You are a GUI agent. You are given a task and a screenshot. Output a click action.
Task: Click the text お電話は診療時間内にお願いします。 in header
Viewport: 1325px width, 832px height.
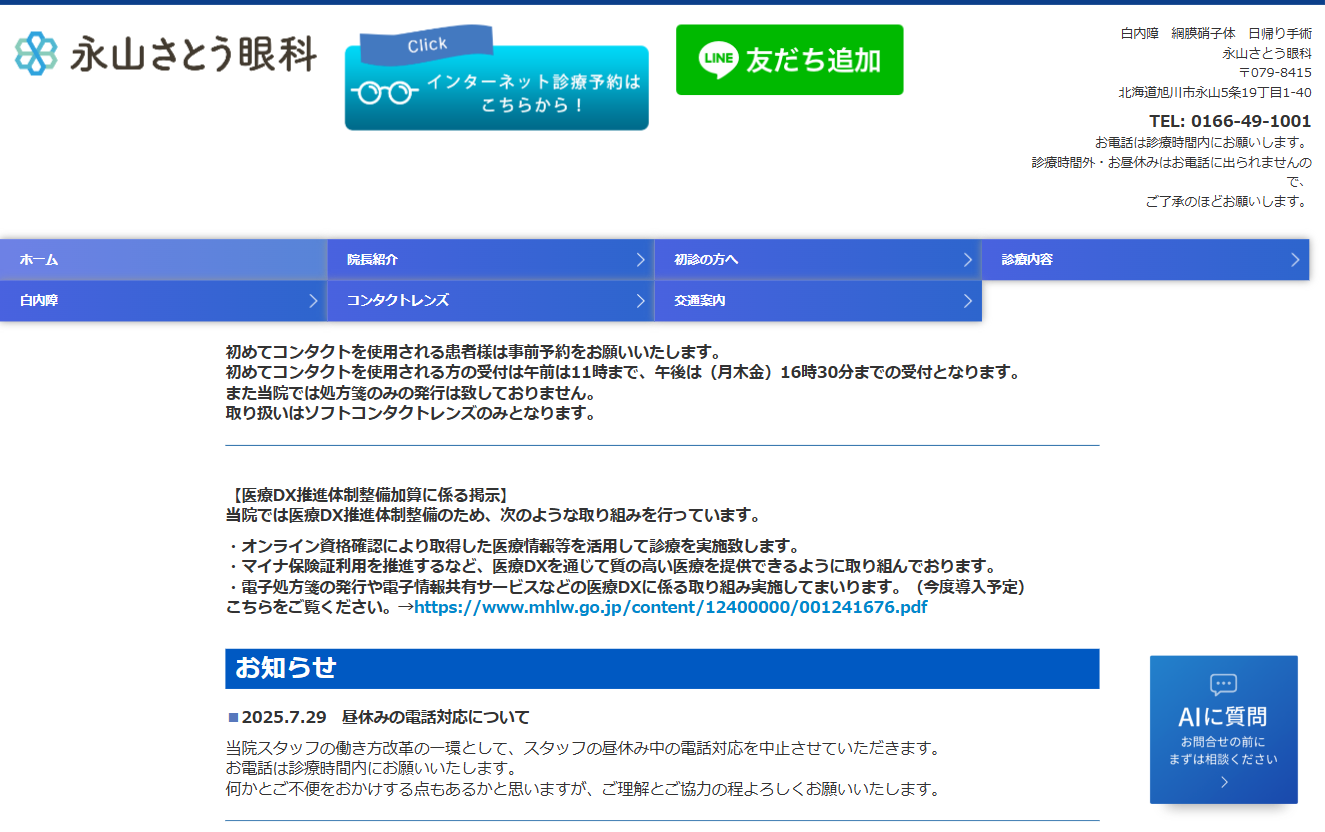1203,142
